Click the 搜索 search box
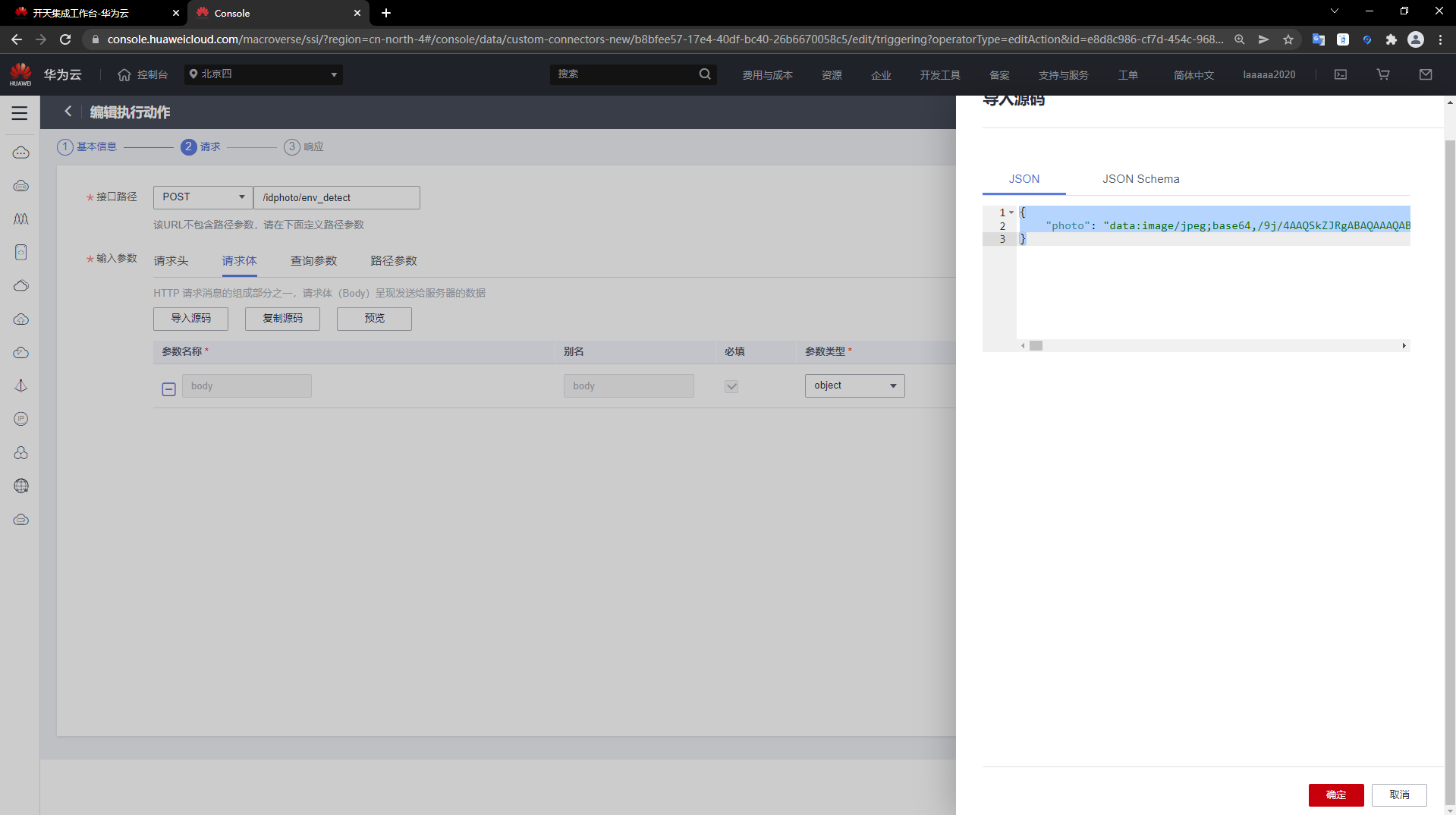This screenshot has width=1456, height=815. pos(624,74)
